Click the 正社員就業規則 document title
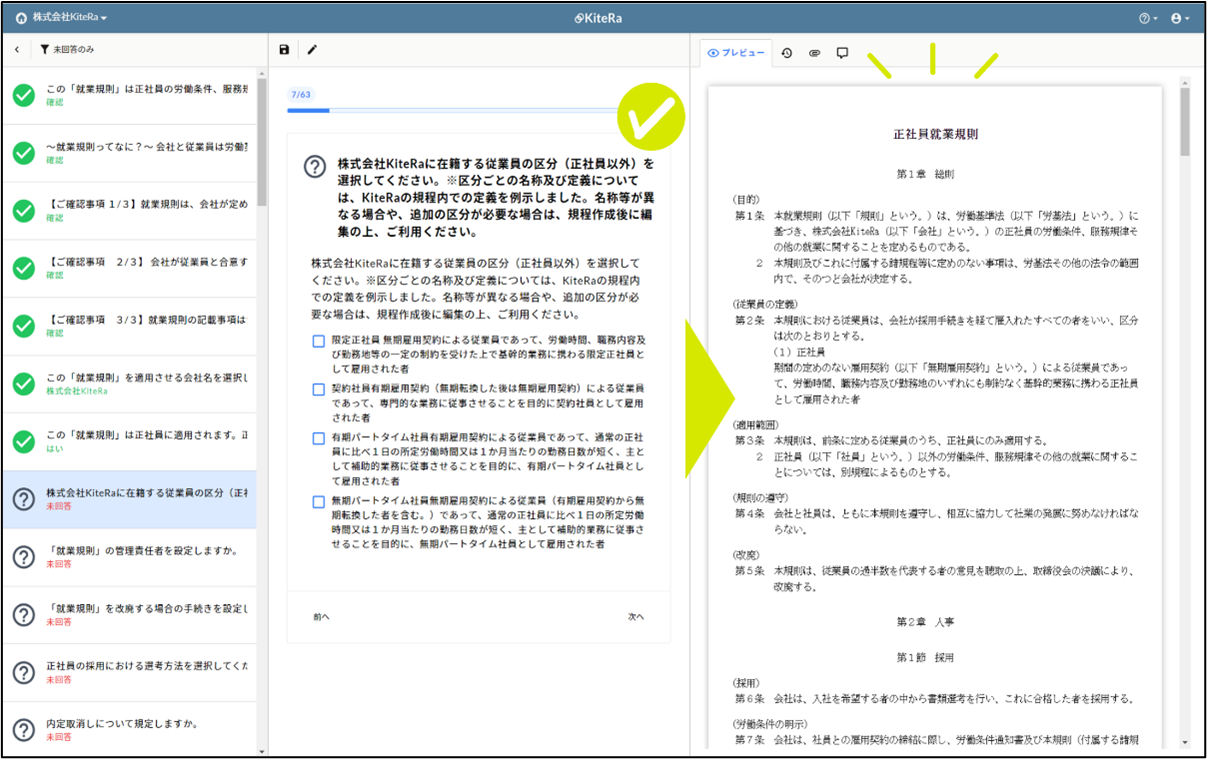This screenshot has height=759, width=1207. tap(934, 133)
